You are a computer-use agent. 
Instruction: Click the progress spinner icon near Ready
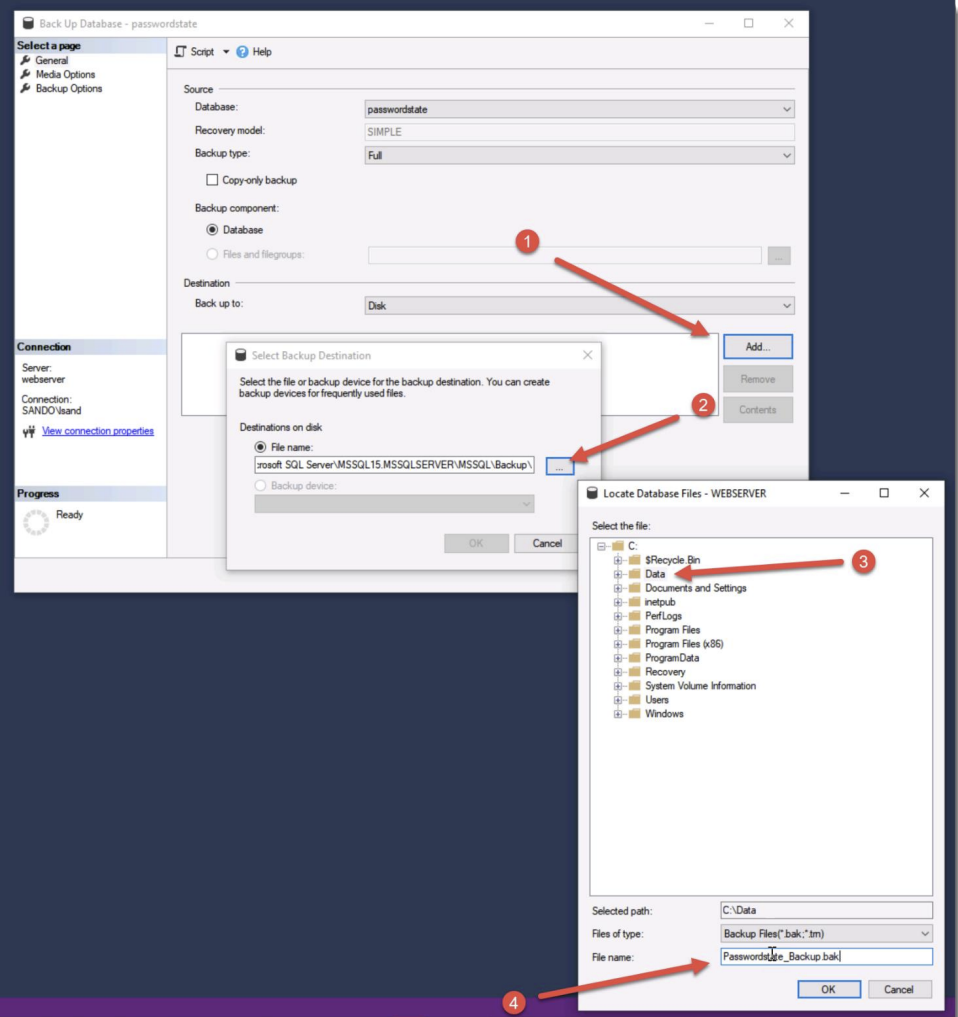[36, 522]
